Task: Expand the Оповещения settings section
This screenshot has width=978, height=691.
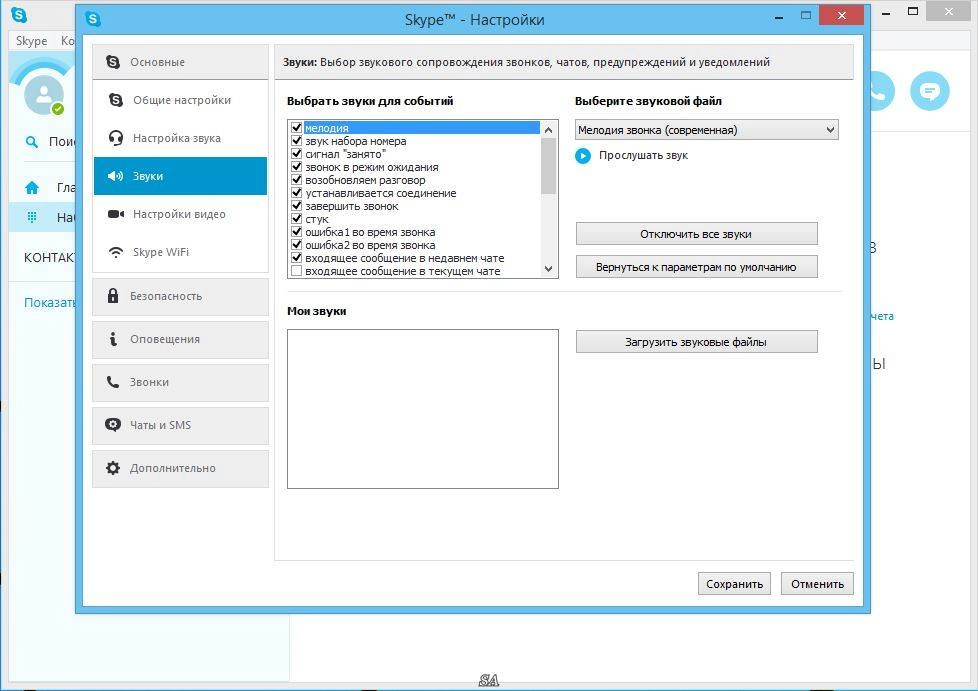Action: [180, 339]
